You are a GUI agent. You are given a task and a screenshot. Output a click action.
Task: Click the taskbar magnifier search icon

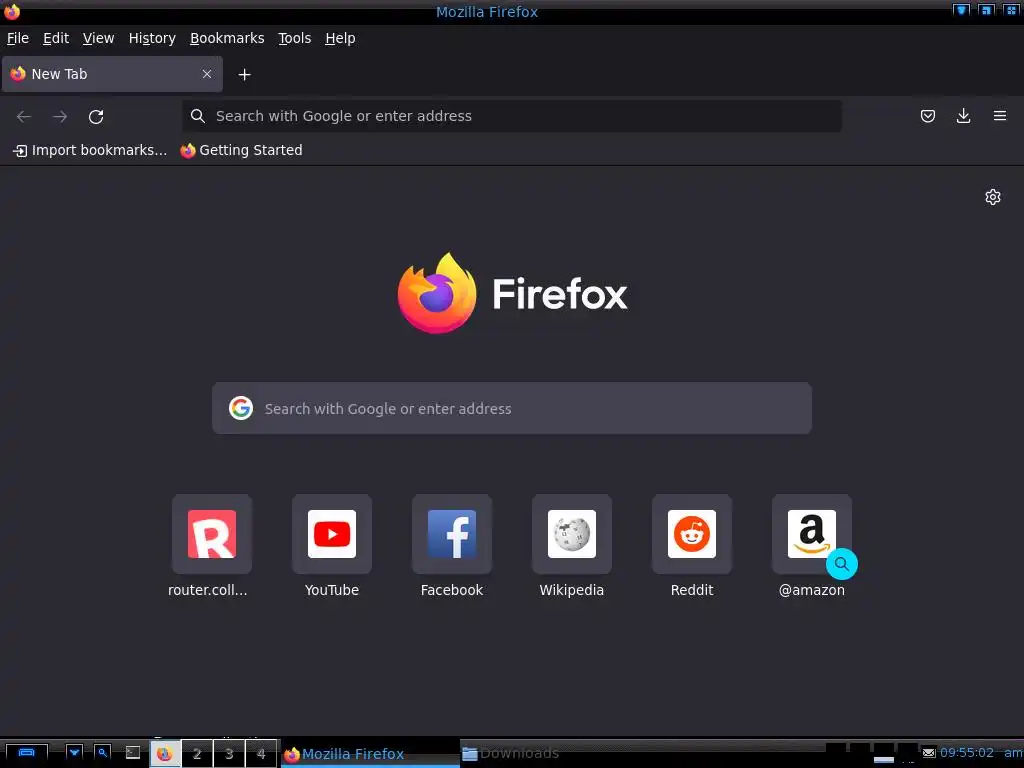click(x=103, y=753)
